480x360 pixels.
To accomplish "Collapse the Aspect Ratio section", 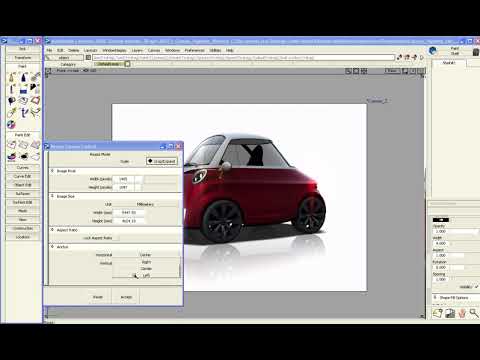I will click(52, 230).
